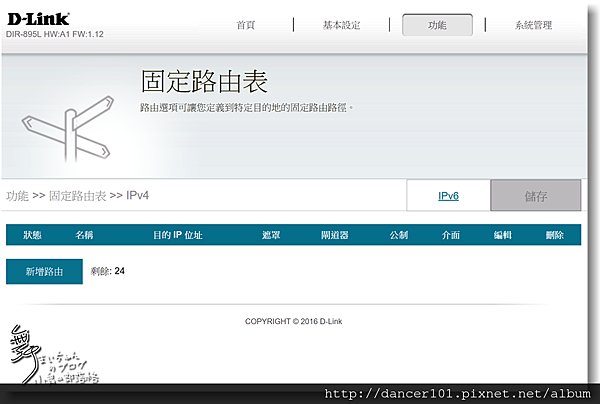
Task: Click the 剩餘: 24 remaining count
Action: (x=108, y=271)
